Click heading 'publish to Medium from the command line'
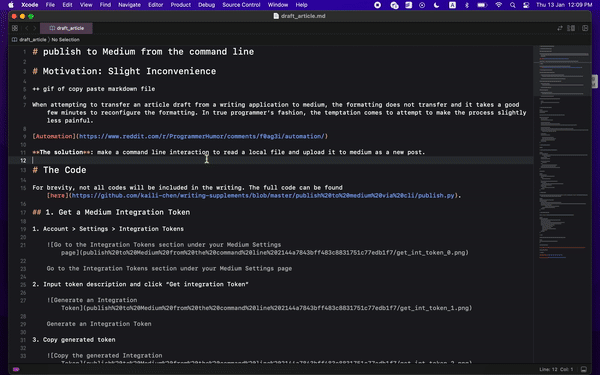The width and height of the screenshot is (600, 375). coord(148,52)
